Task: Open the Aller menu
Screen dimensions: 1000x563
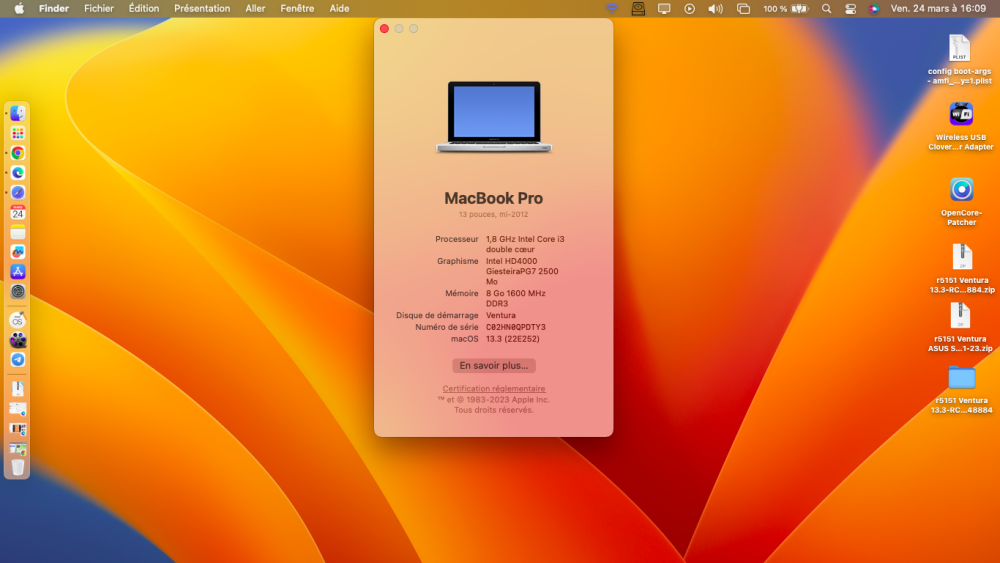Action: 255,8
